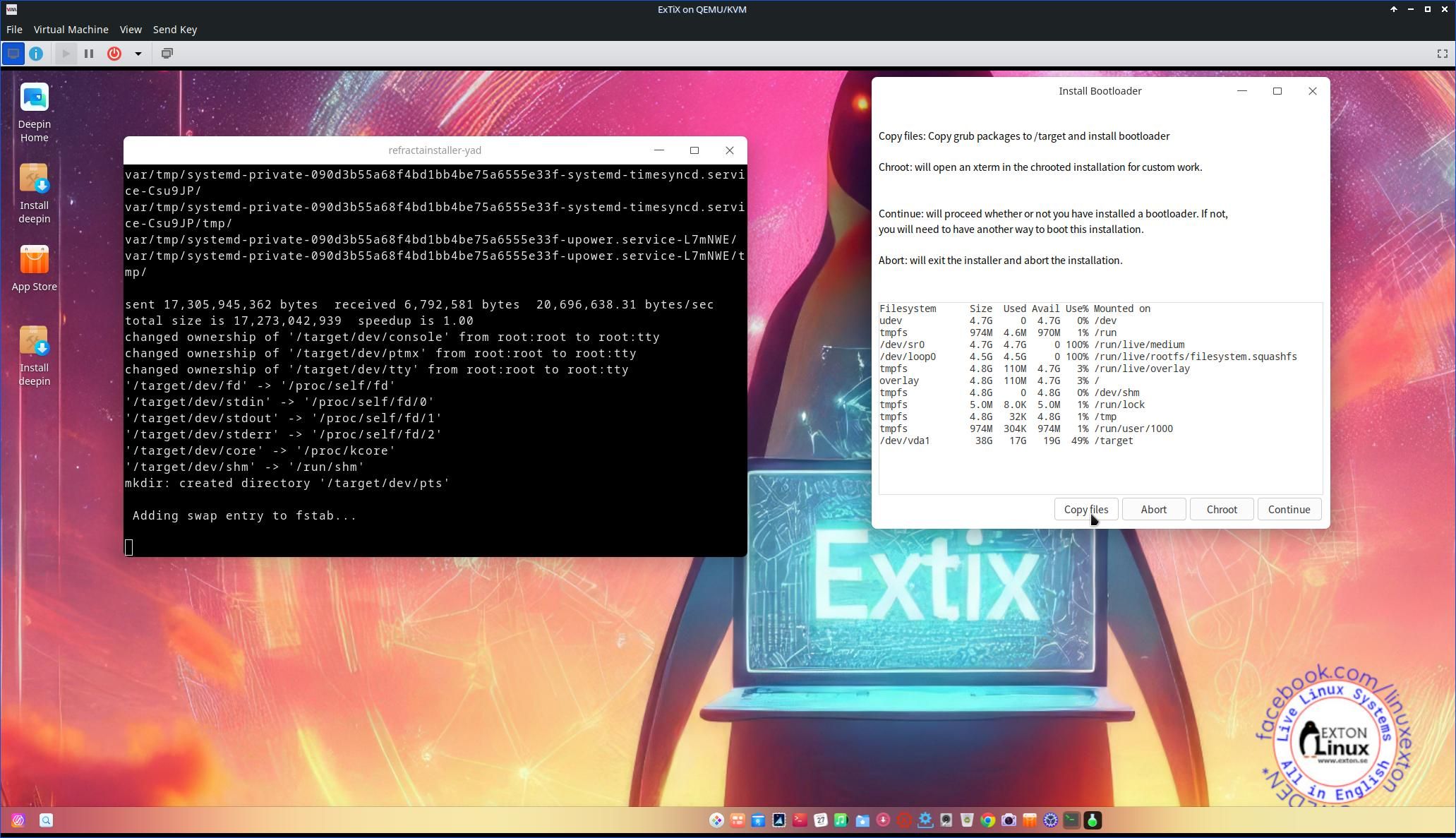Open the calendar dock icon
Viewport: 1456px width, 838px height.
821,820
